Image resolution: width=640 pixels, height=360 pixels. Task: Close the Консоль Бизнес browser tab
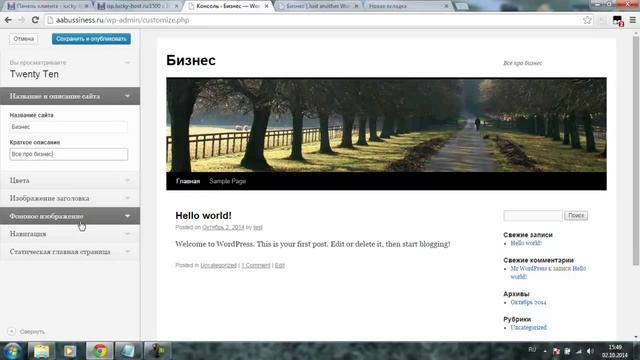(267, 6)
